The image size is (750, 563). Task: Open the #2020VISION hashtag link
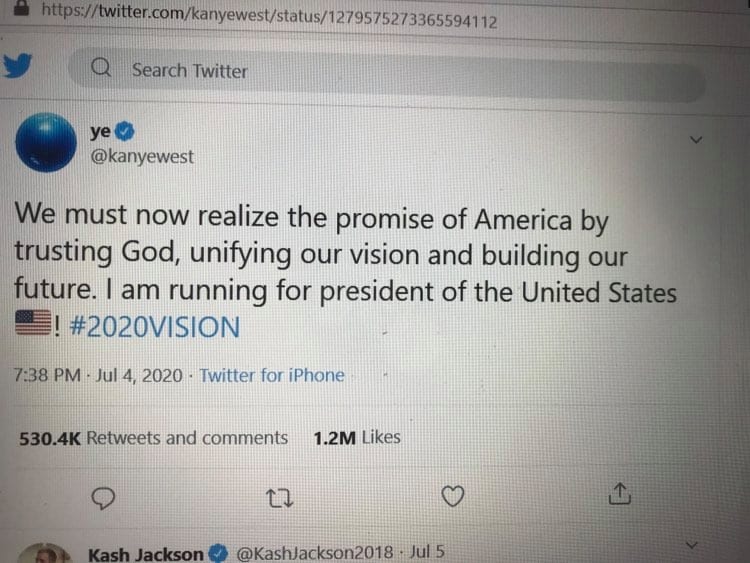[156, 327]
